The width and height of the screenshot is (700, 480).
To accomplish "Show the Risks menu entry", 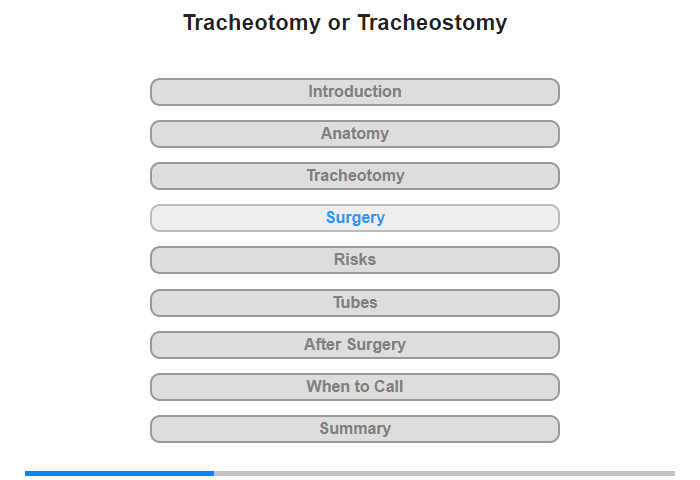I will click(x=355, y=260).
